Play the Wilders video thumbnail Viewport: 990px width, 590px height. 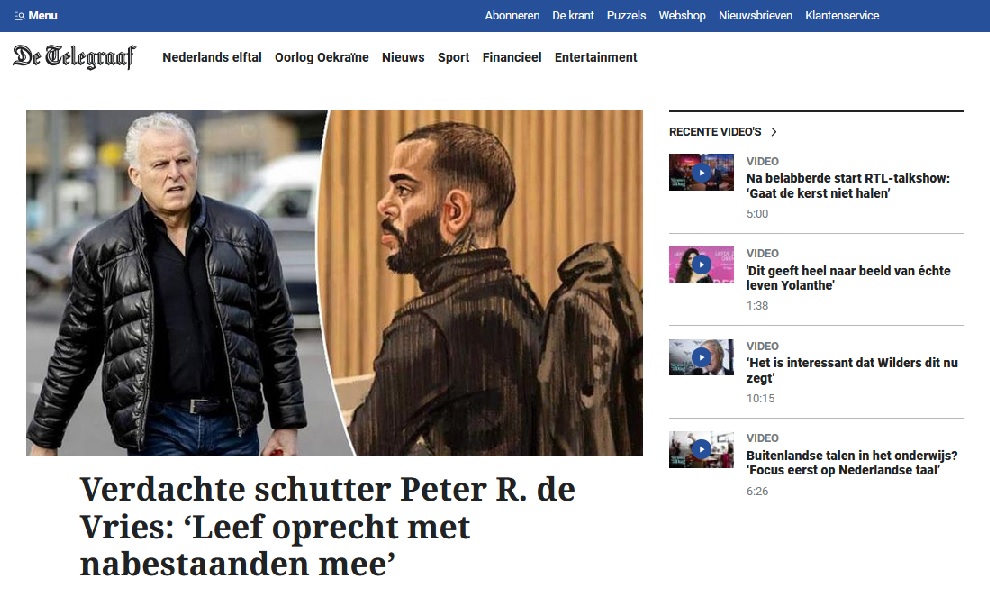tap(701, 357)
